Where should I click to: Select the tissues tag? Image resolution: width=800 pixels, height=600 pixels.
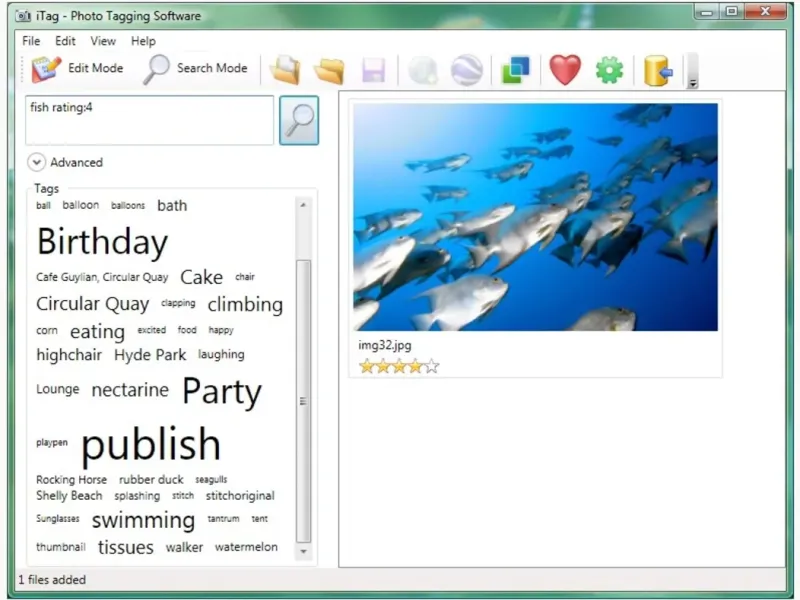click(126, 547)
